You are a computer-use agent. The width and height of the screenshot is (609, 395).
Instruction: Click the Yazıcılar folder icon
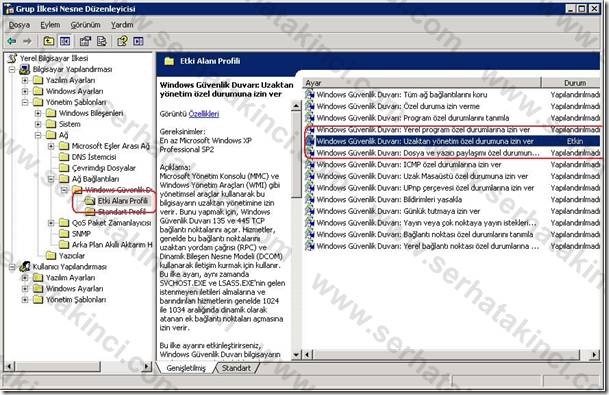pos(51,256)
